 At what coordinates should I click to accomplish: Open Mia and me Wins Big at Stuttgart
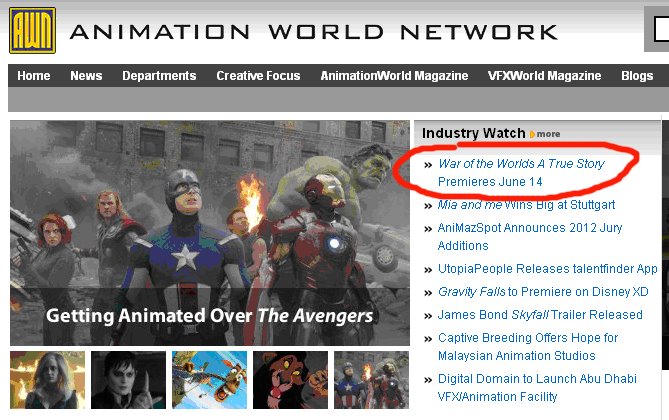pyautogui.click(x=526, y=205)
